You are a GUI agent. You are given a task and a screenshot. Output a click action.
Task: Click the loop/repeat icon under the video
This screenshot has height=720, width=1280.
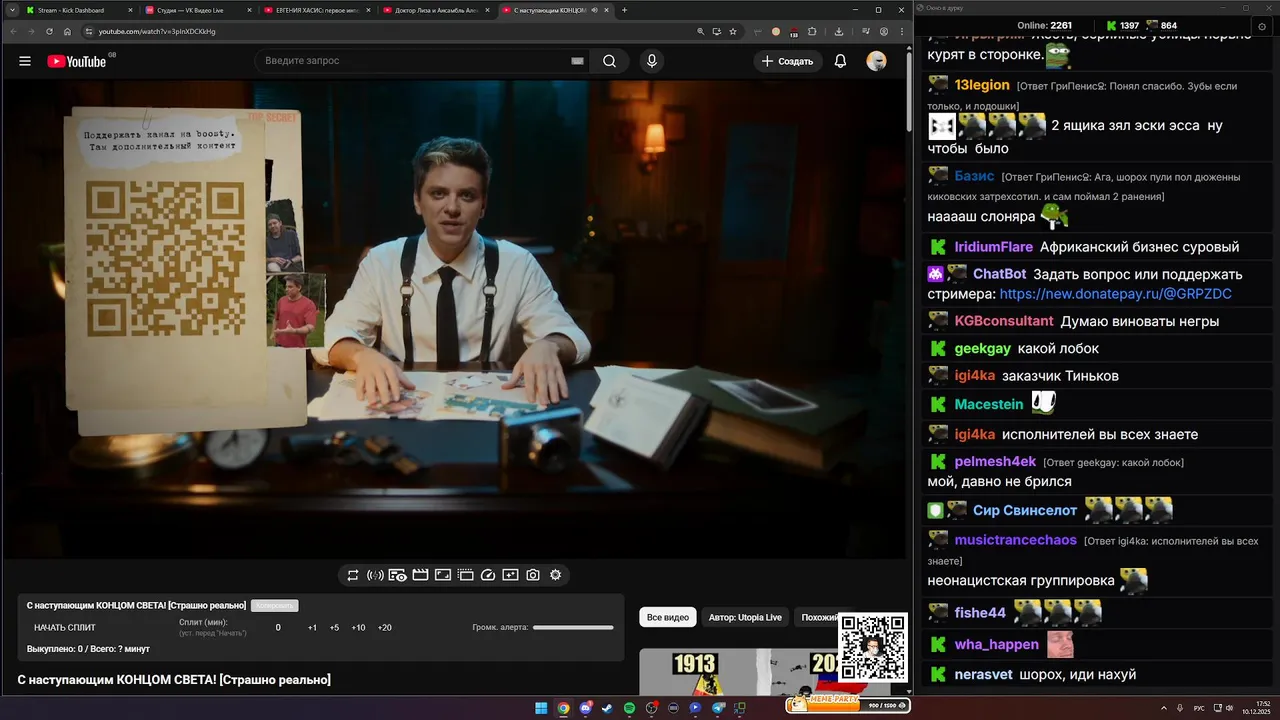pos(353,575)
